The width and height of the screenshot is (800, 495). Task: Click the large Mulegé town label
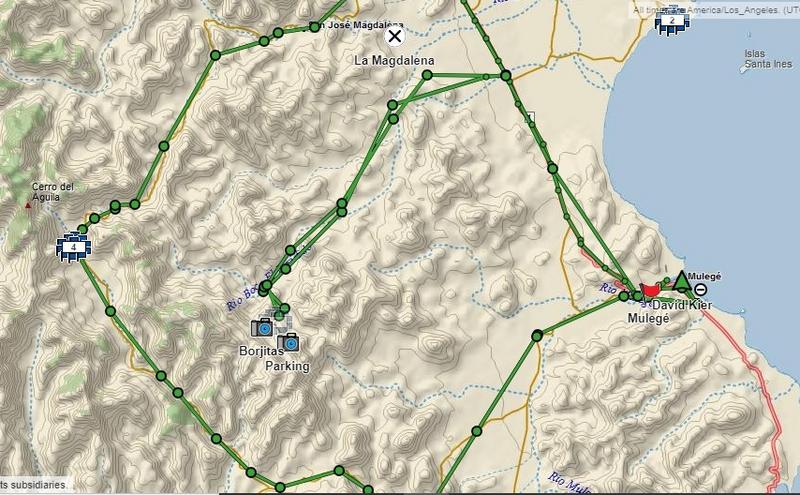click(x=648, y=318)
